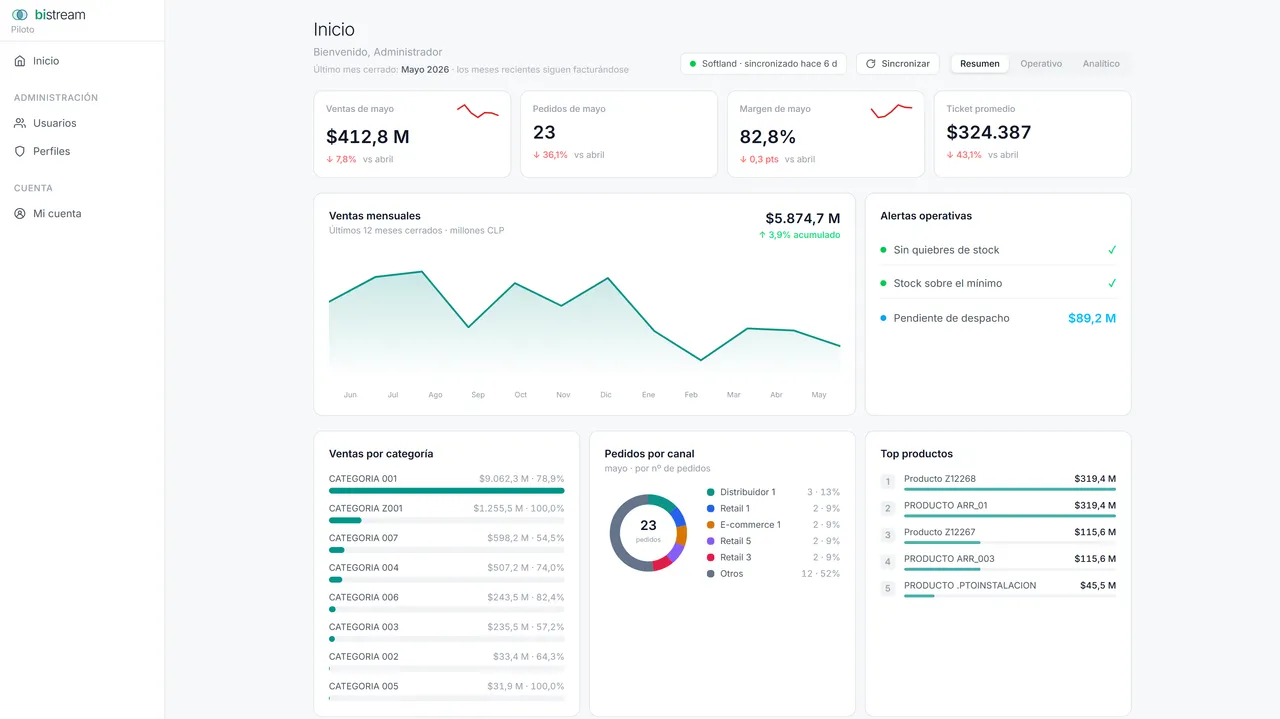Switch to the Resumen tab
The width and height of the screenshot is (1280, 719).
click(x=980, y=64)
